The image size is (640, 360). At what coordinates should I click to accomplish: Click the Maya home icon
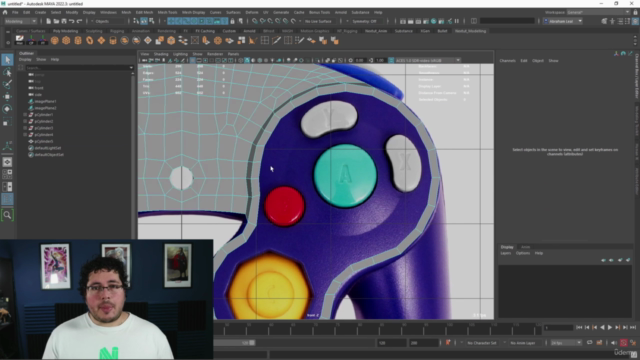[5, 12]
